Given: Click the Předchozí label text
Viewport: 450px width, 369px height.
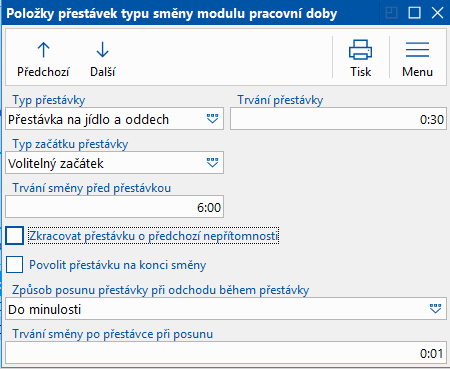Looking at the screenshot, I should point(43,72).
